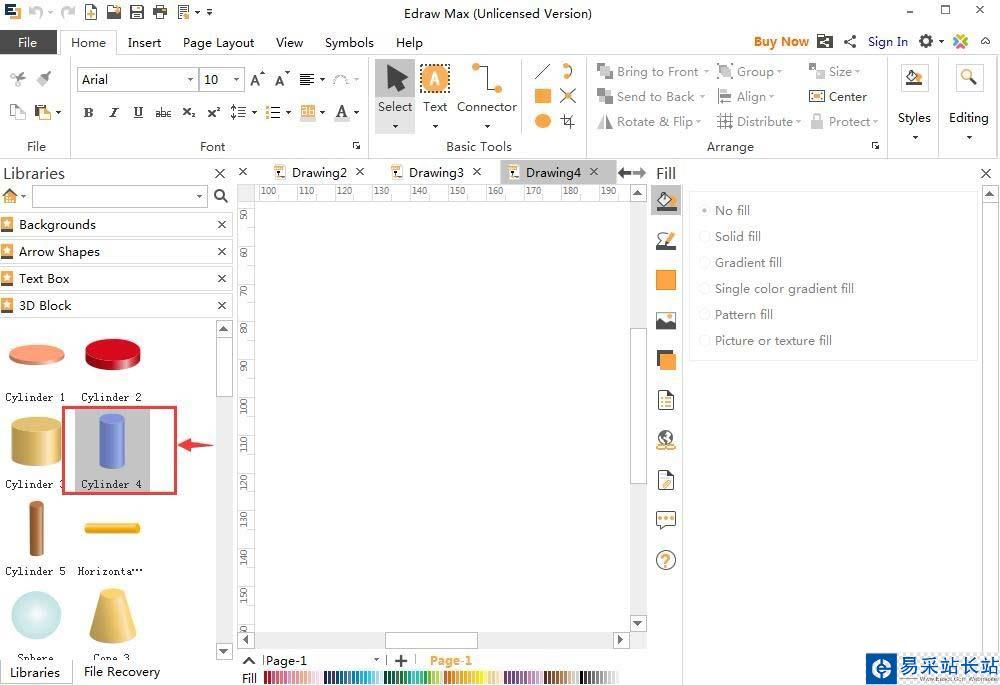This screenshot has height=685, width=1000.
Task: Open the Shadow settings panel icon
Action: click(x=666, y=360)
